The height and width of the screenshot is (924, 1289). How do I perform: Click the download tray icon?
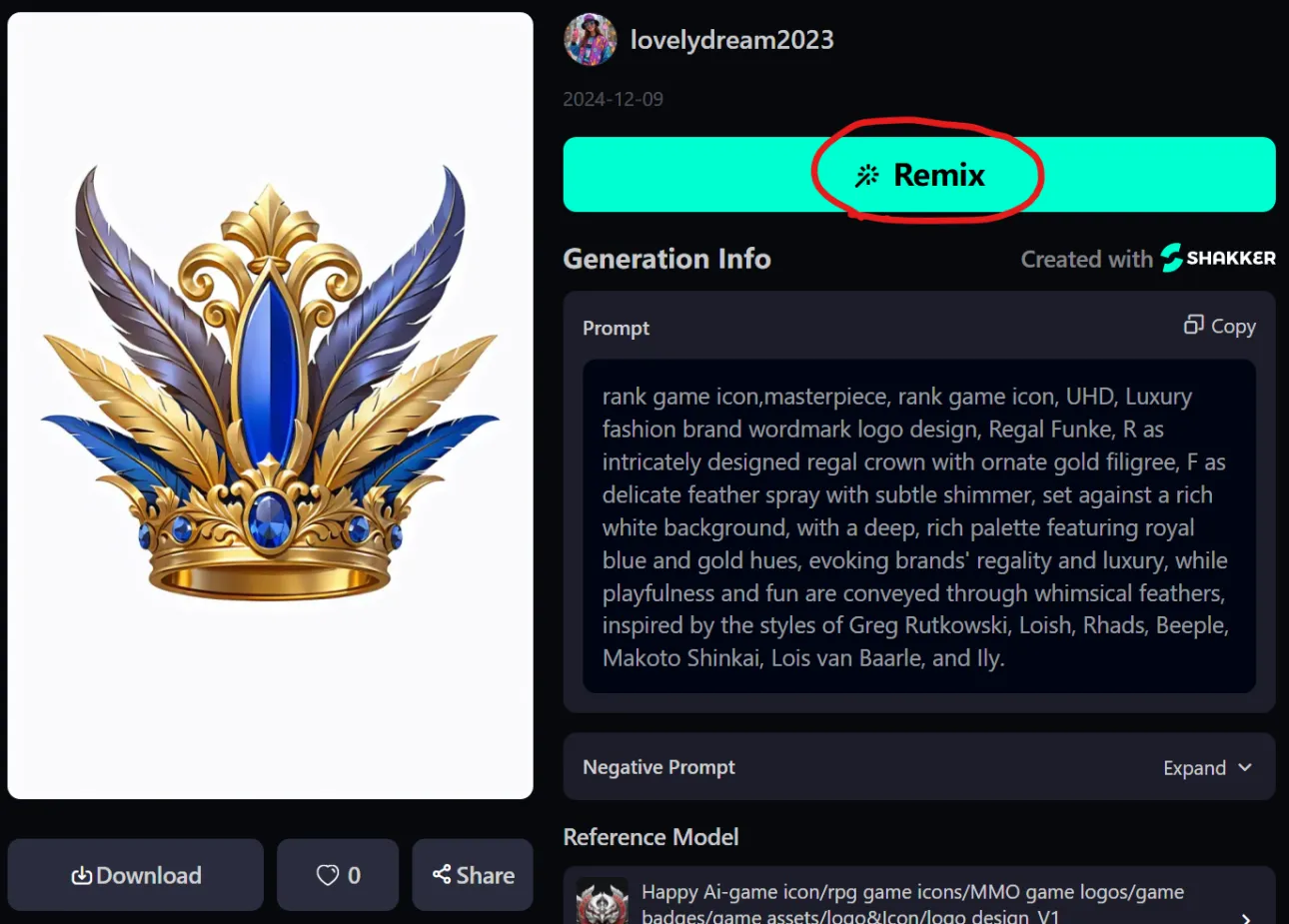click(x=82, y=875)
